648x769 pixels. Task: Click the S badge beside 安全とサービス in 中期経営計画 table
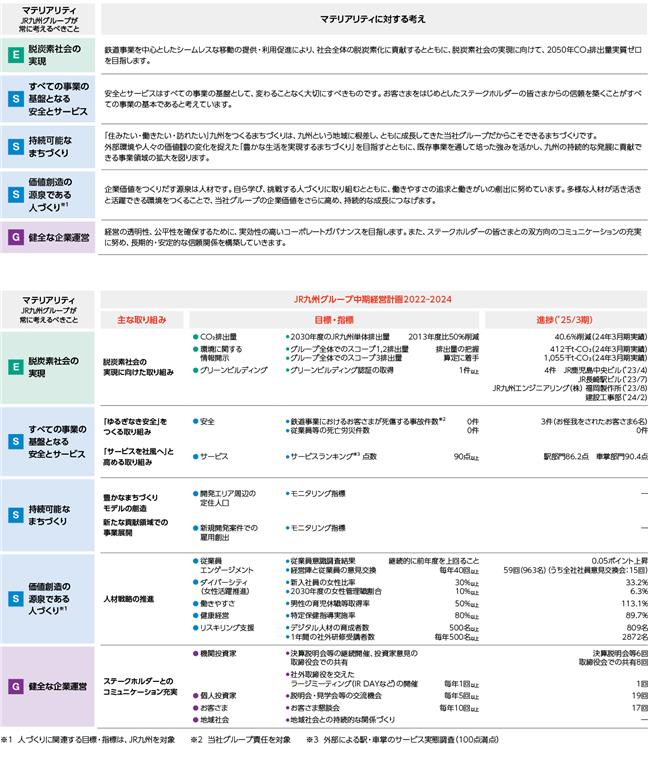click(16, 441)
